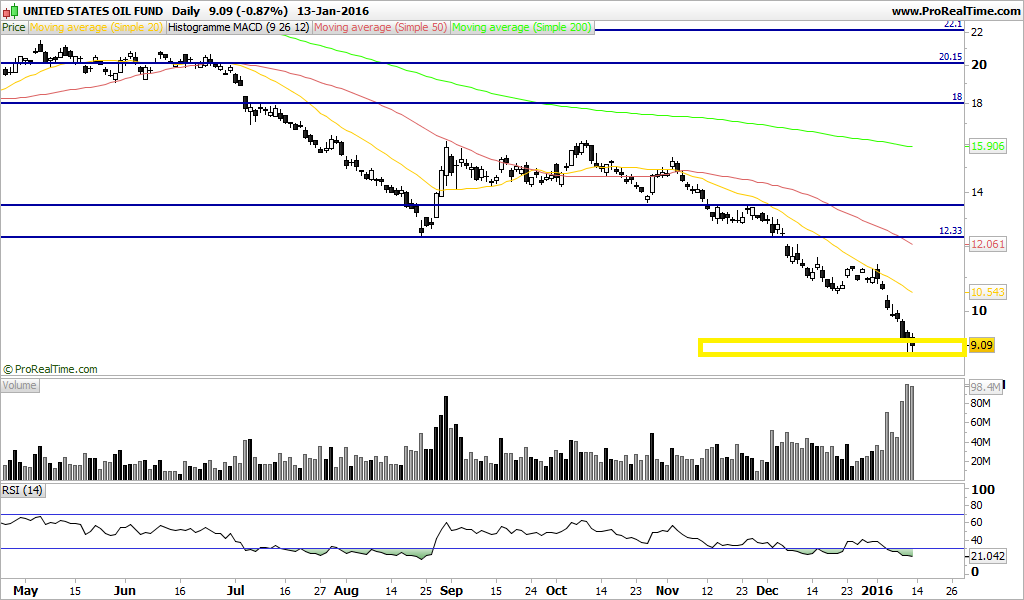This screenshot has height=600, width=1024.
Task: Click the 10 price axis label
Action: tap(979, 311)
